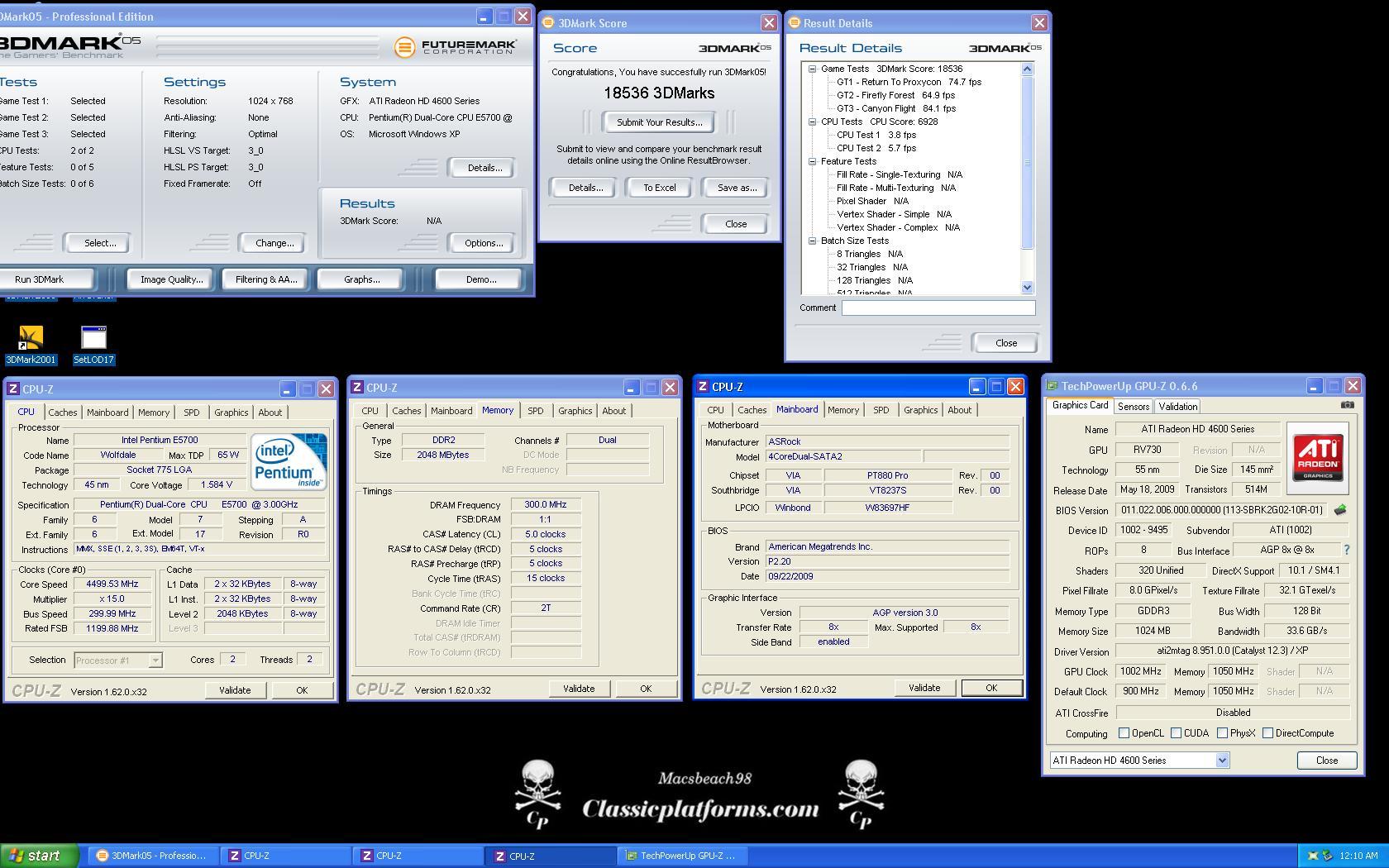The image size is (1389, 868).
Task: Open the SetLOD17 desktop icon
Action: pos(93,345)
